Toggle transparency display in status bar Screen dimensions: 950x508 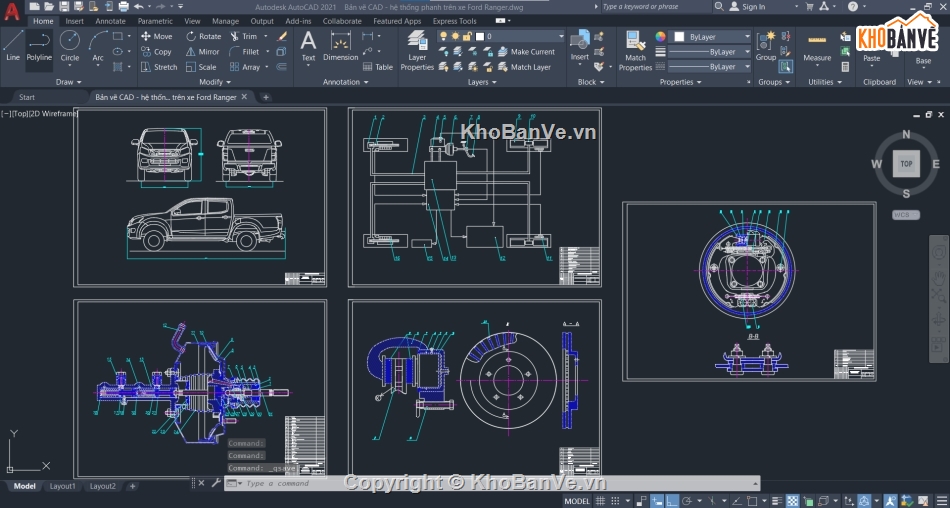click(x=792, y=501)
